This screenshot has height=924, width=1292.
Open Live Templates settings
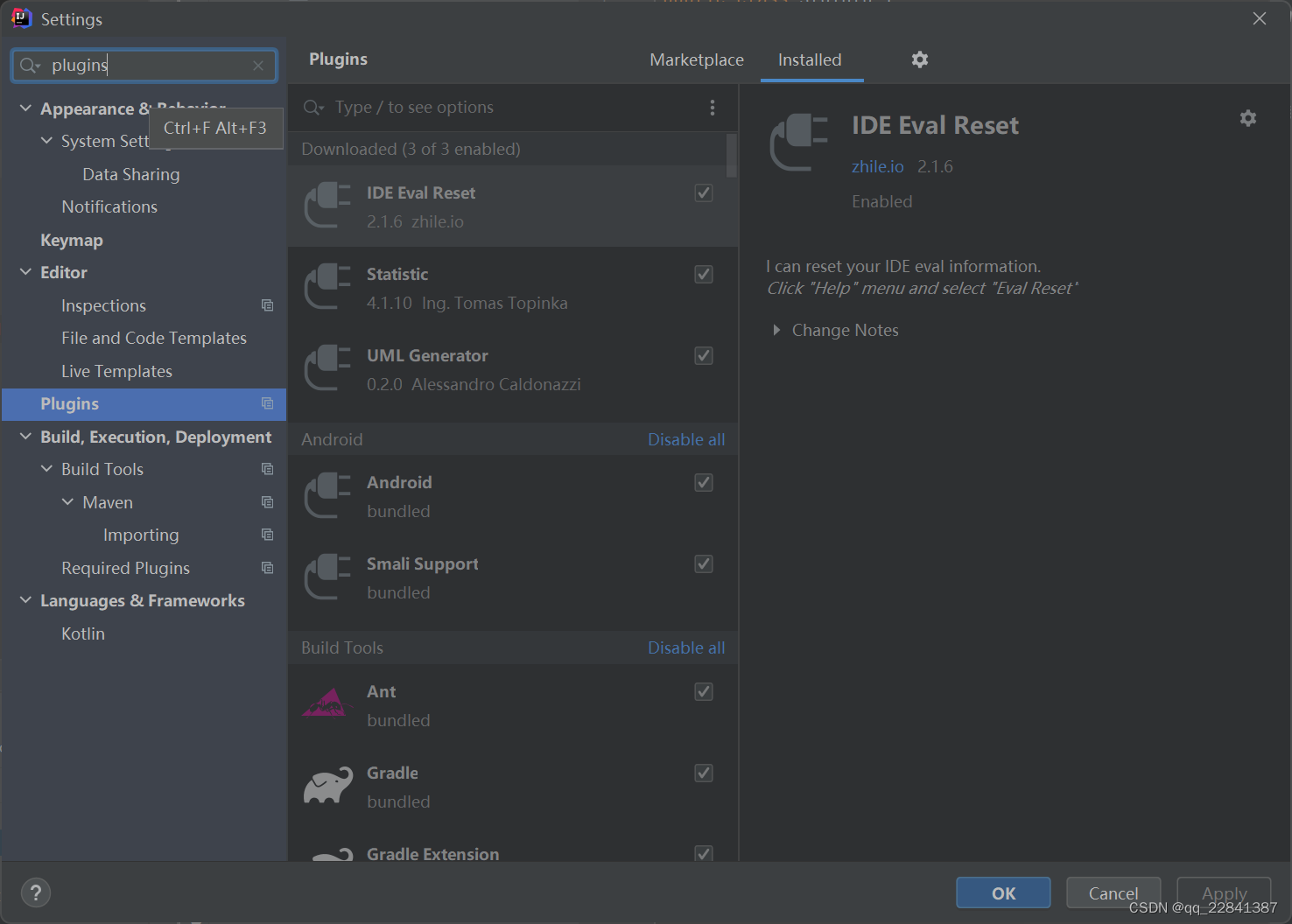[116, 371]
